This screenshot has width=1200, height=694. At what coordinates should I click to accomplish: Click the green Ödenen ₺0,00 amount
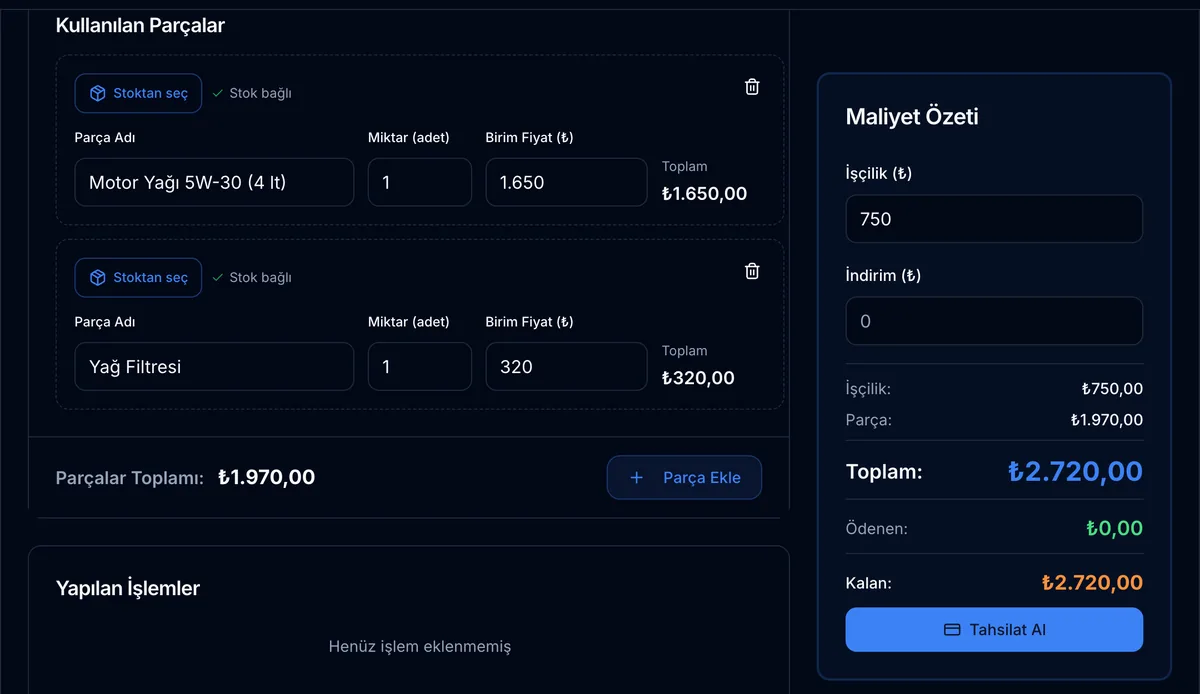1115,528
